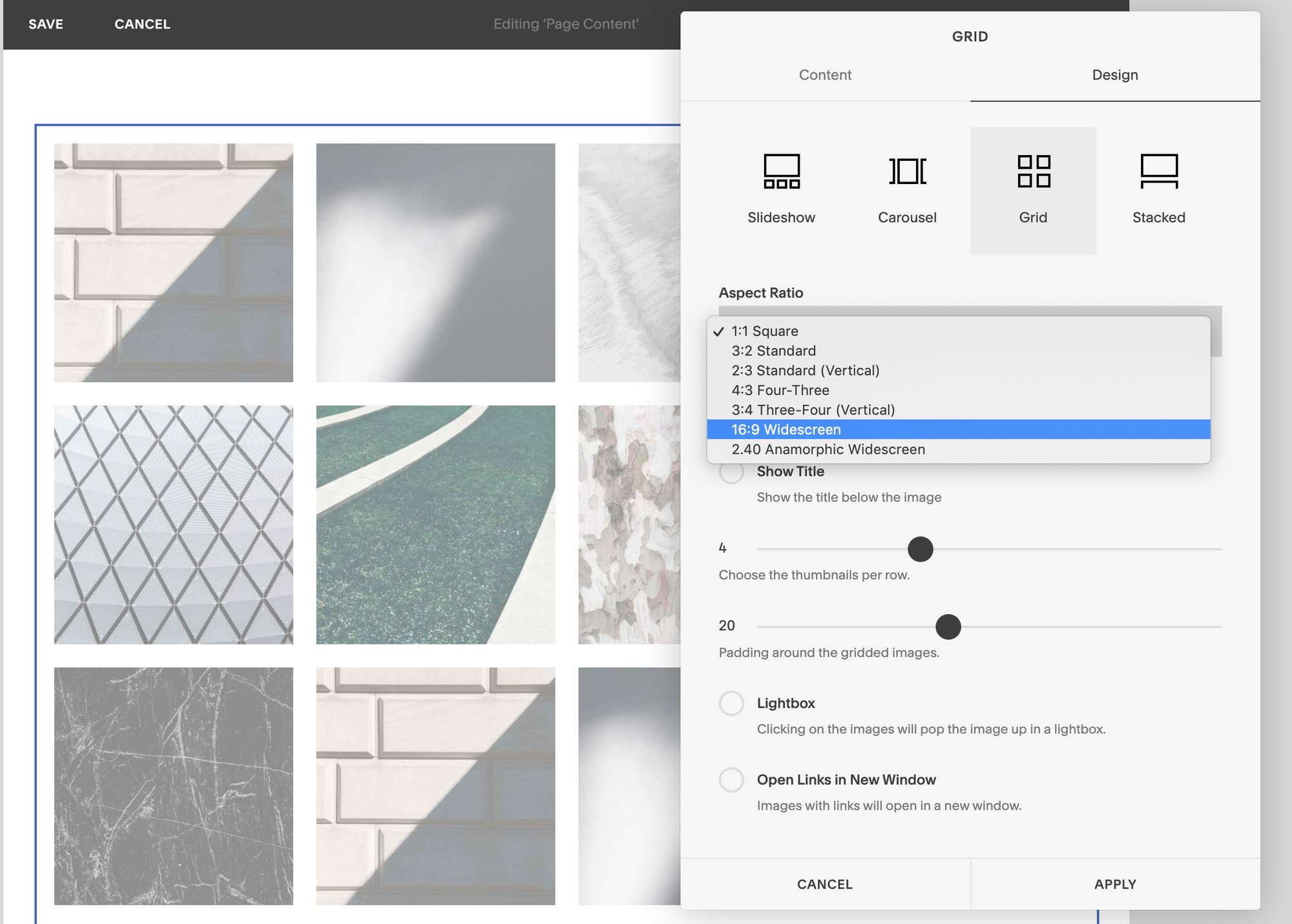The image size is (1292, 924).
Task: Switch to the Content tab
Action: tap(825, 75)
